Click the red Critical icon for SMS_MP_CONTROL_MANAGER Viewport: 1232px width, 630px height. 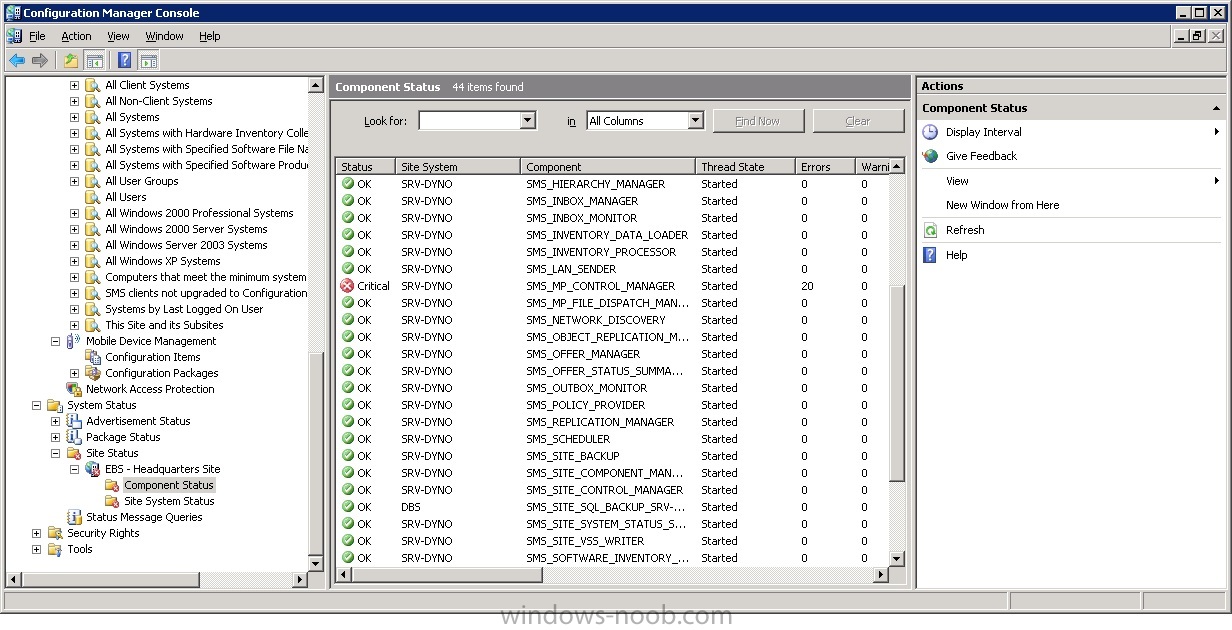pos(348,286)
